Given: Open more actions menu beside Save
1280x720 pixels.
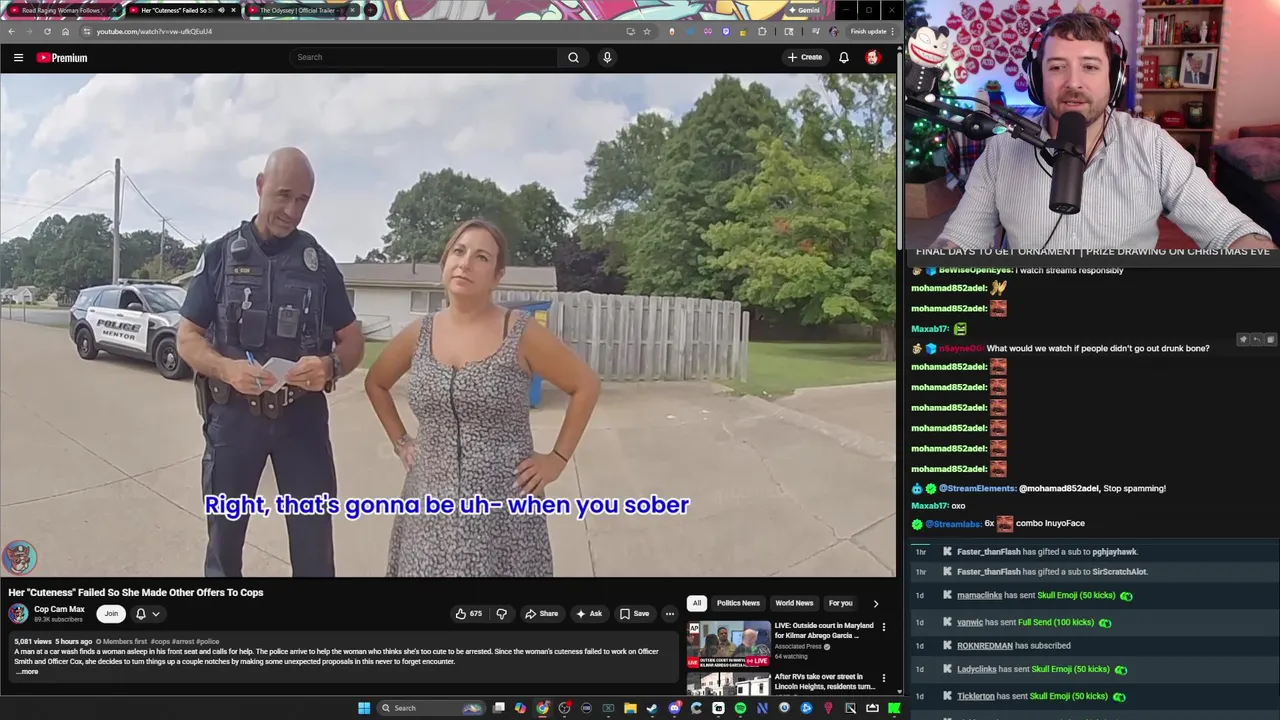Looking at the screenshot, I should tap(670, 614).
